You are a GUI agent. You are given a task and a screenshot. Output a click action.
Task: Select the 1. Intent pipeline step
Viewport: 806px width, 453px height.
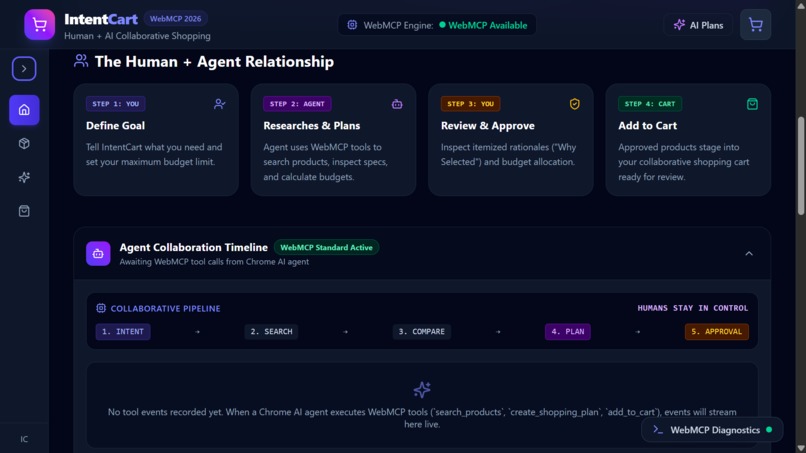click(x=123, y=332)
